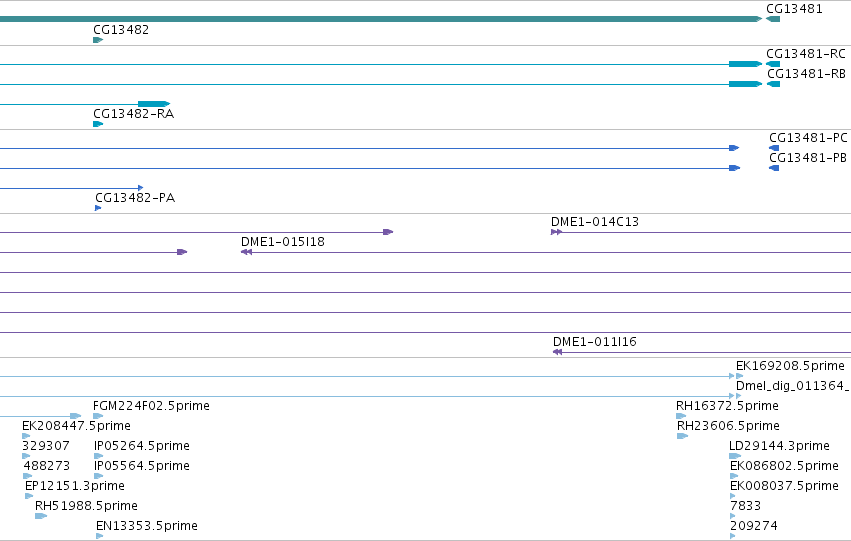Screen dimensions: 851x541
Task: Select the EK008037.5prime EST label
Action: pos(784,486)
